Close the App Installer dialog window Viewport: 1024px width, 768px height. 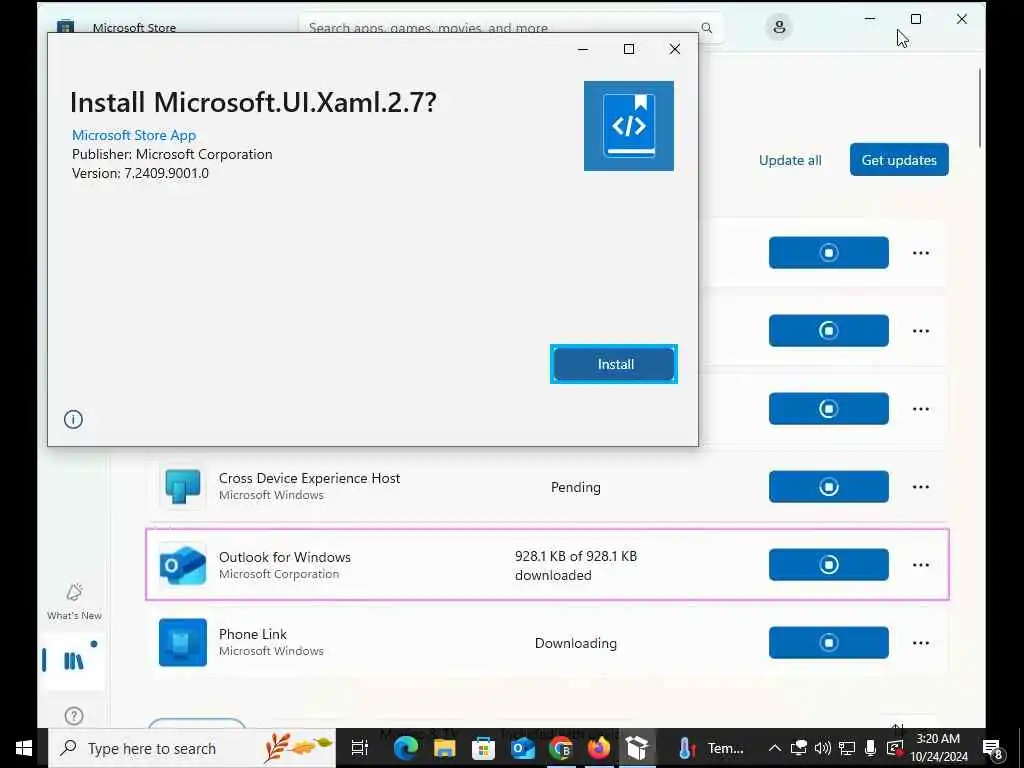(x=675, y=49)
